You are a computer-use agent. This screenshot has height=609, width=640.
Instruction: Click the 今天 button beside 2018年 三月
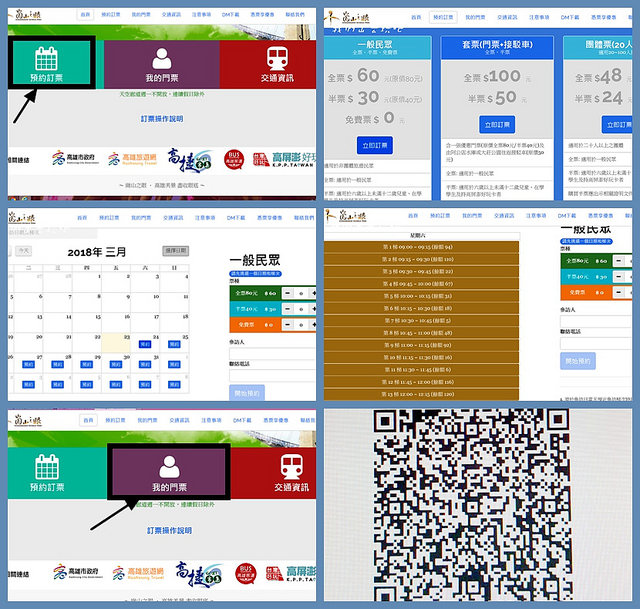pos(24,251)
